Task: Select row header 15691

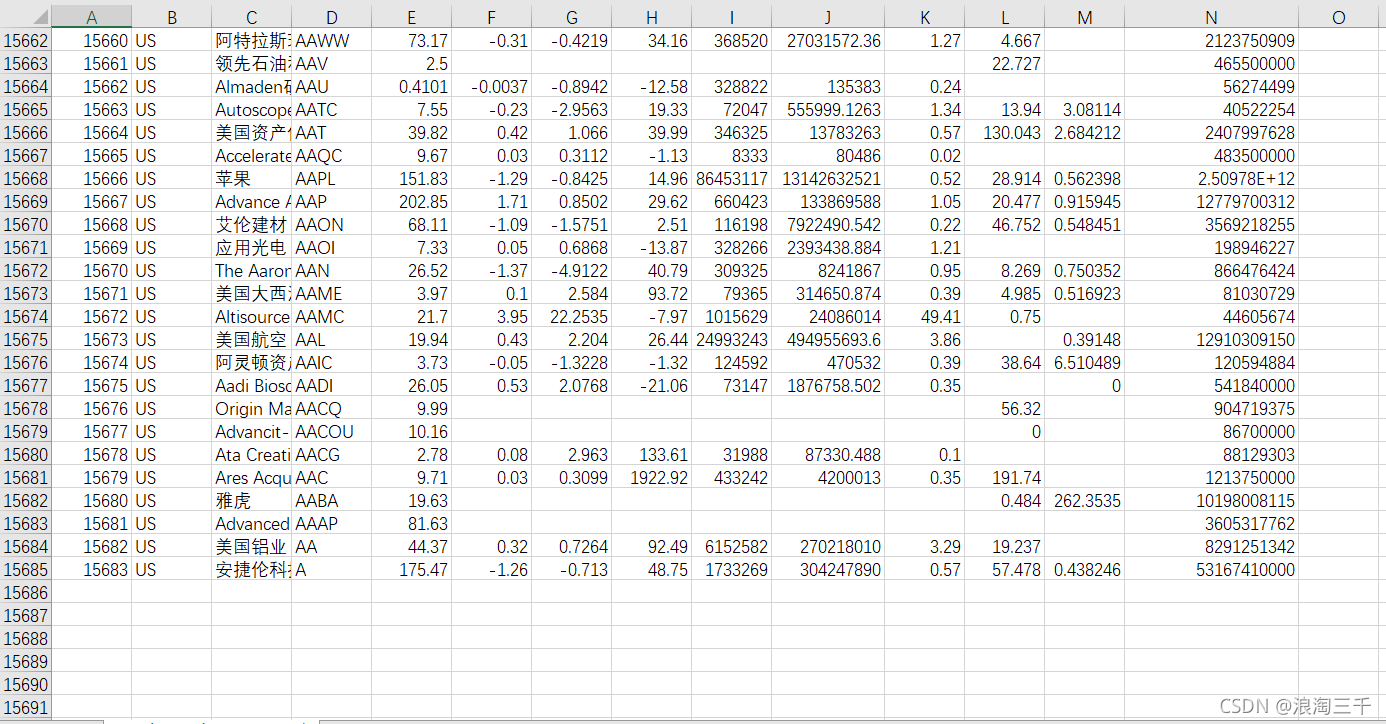Action: pos(26,708)
